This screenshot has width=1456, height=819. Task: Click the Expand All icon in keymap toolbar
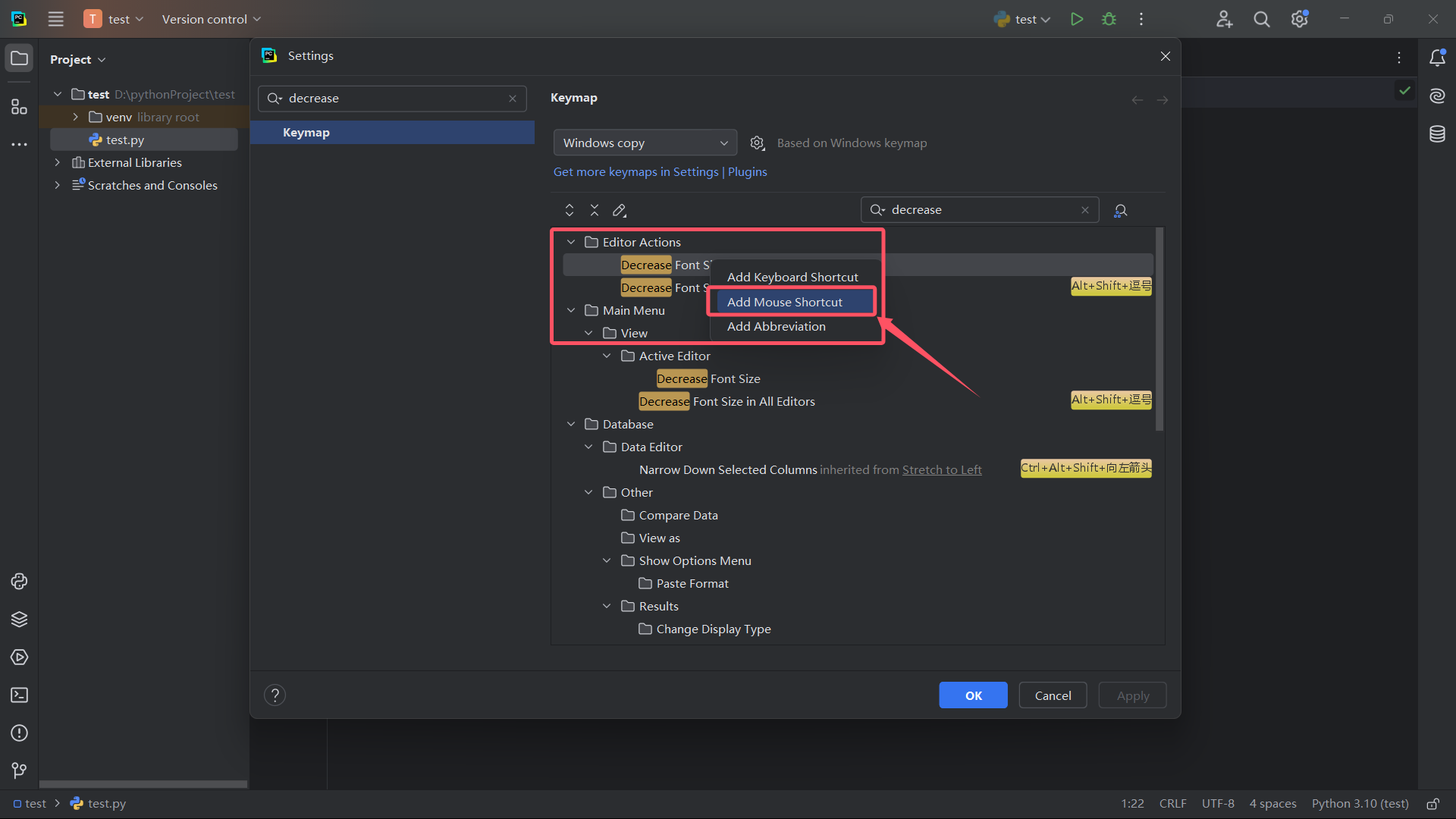click(570, 210)
